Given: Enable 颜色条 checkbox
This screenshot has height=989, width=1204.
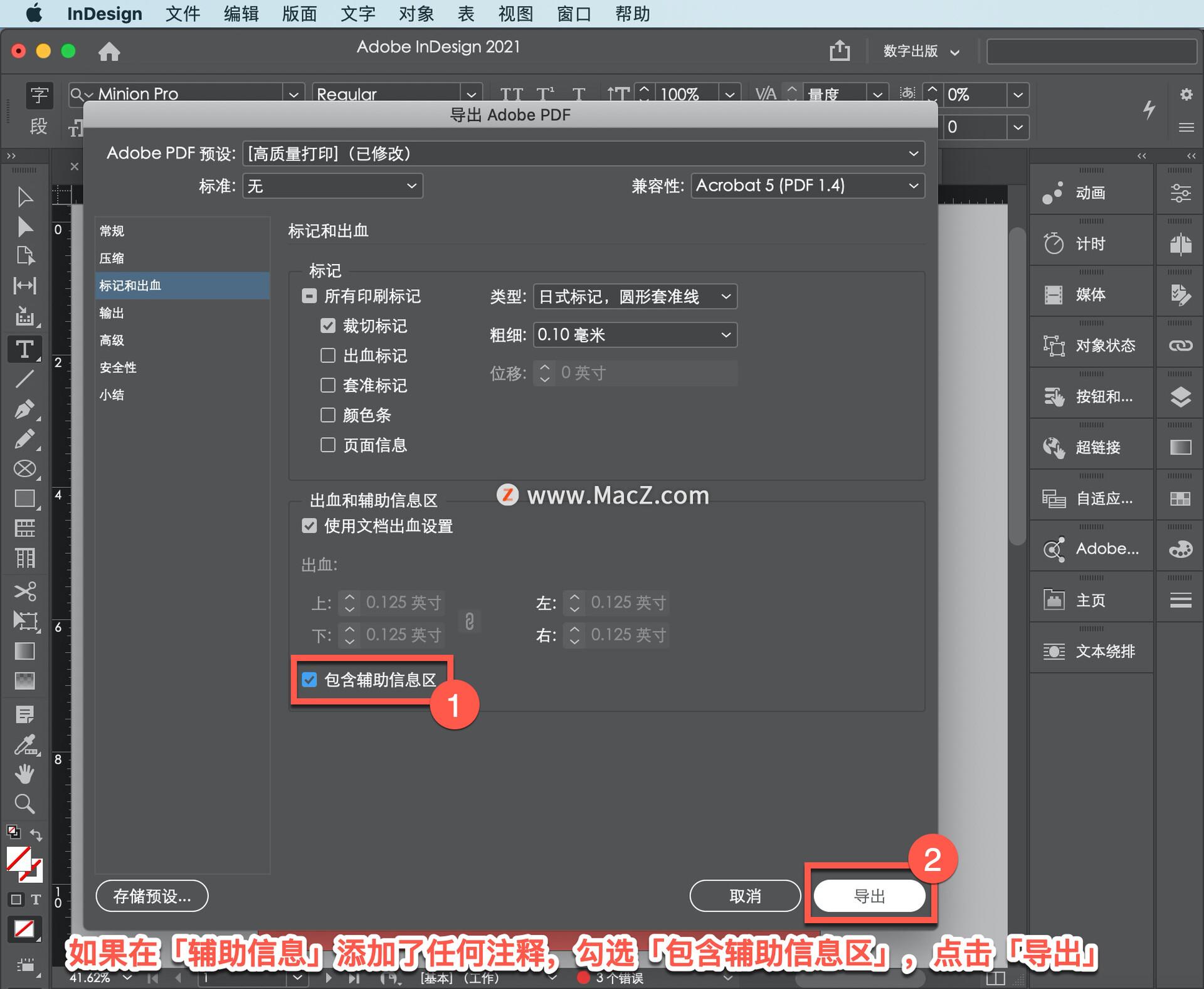Looking at the screenshot, I should pyautogui.click(x=328, y=415).
